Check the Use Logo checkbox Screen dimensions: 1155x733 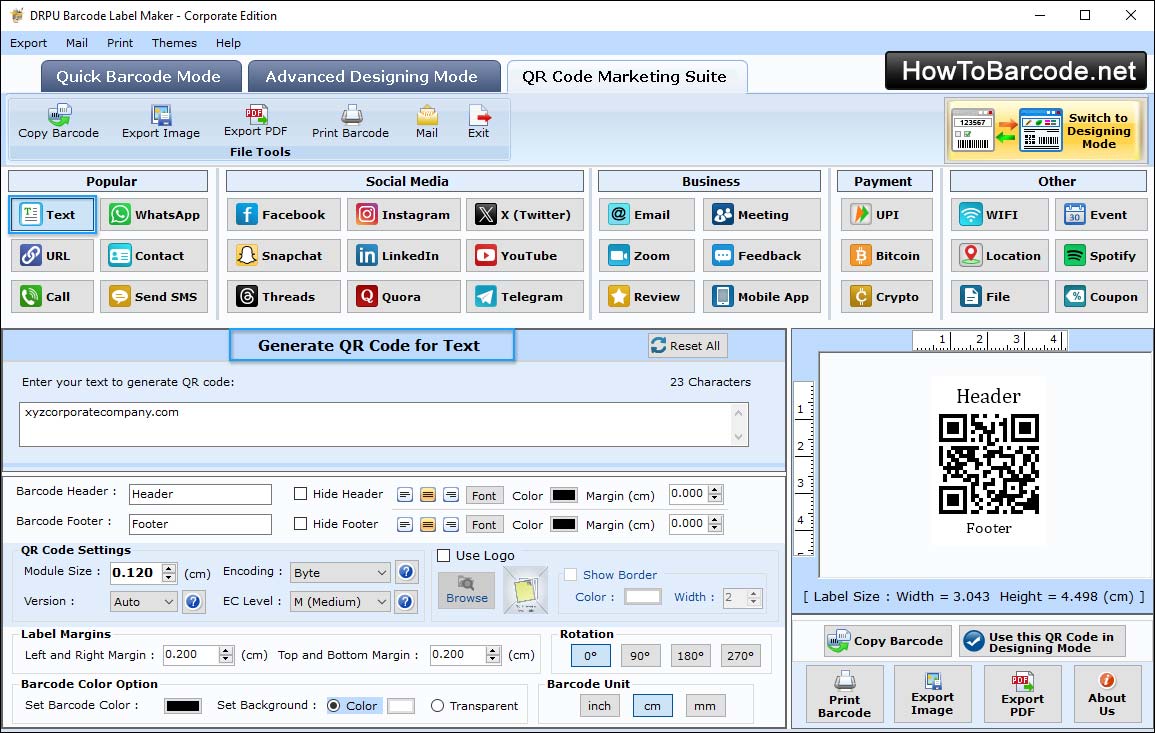point(443,555)
